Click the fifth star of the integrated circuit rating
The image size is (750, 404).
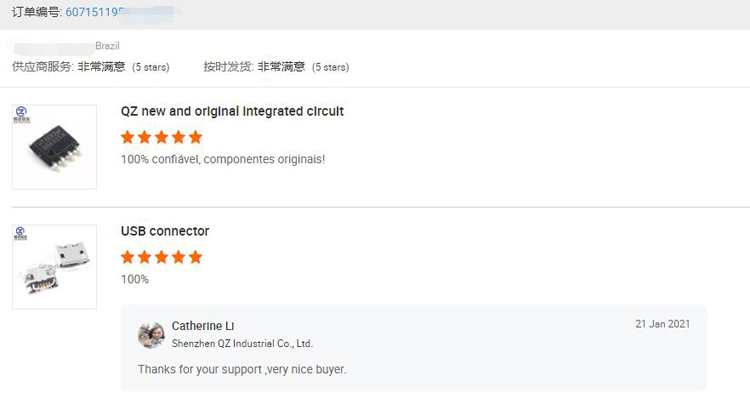pos(195,137)
